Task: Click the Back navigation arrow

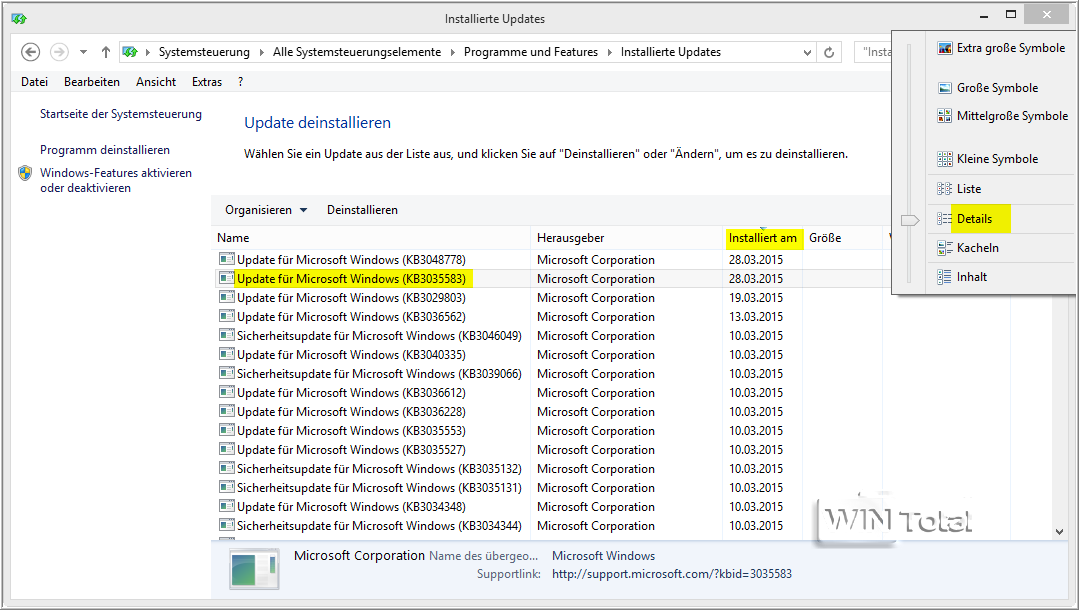Action: pyautogui.click(x=30, y=52)
